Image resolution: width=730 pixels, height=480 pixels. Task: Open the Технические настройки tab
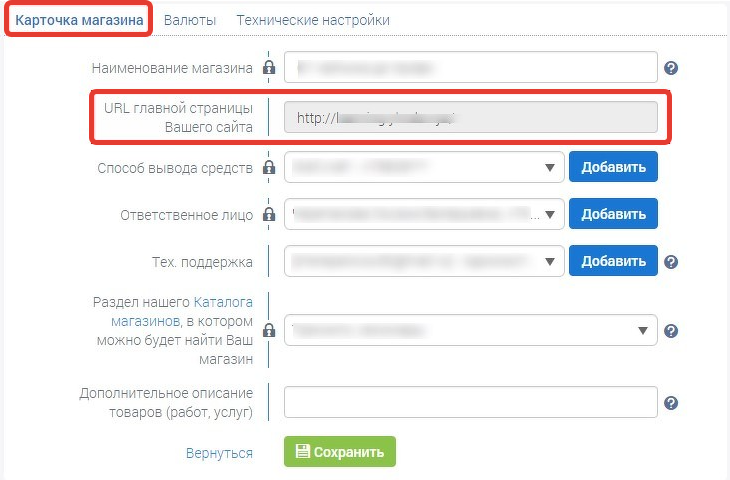click(313, 20)
